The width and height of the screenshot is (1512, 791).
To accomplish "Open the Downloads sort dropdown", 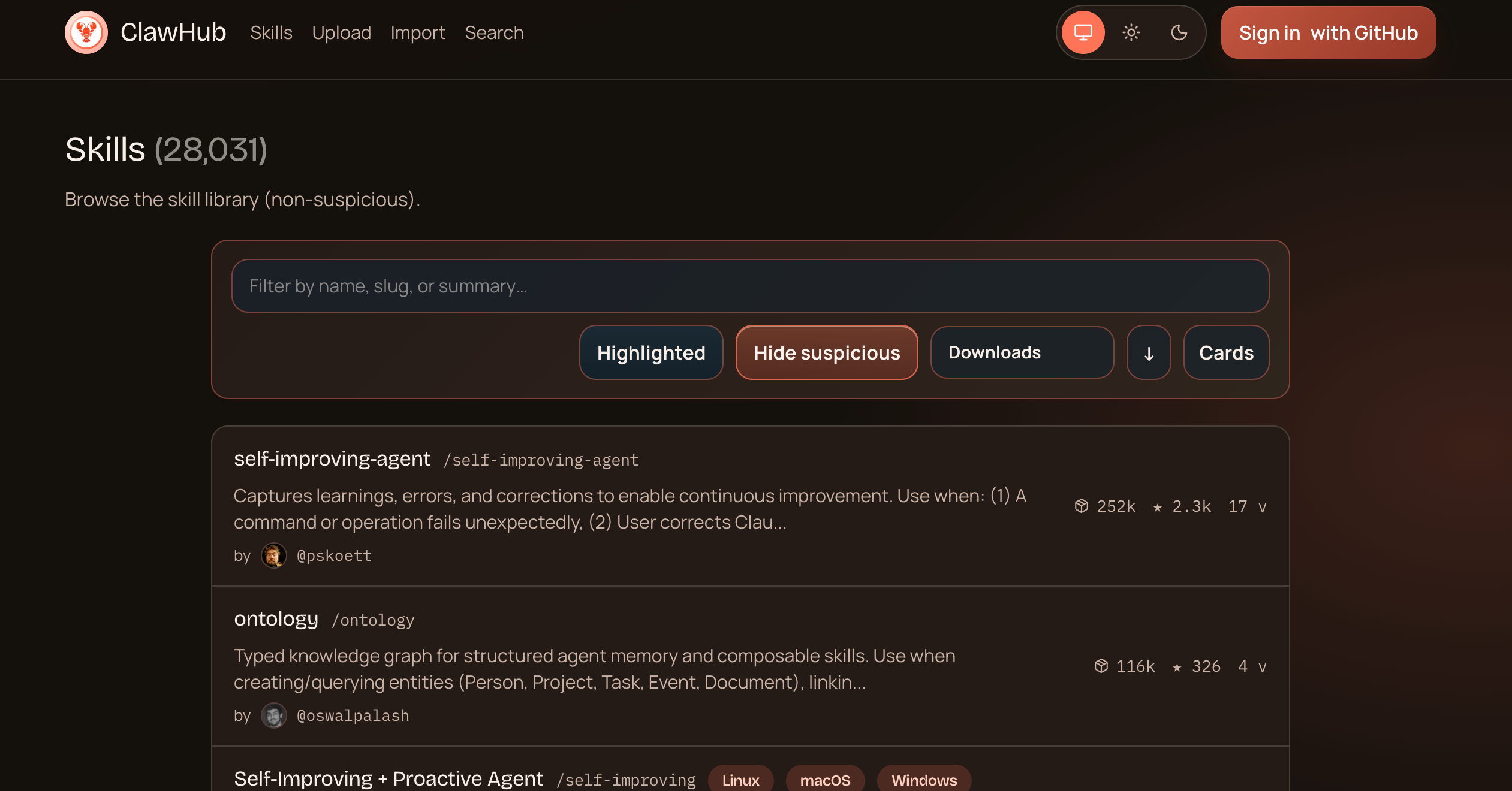I will coord(1022,353).
